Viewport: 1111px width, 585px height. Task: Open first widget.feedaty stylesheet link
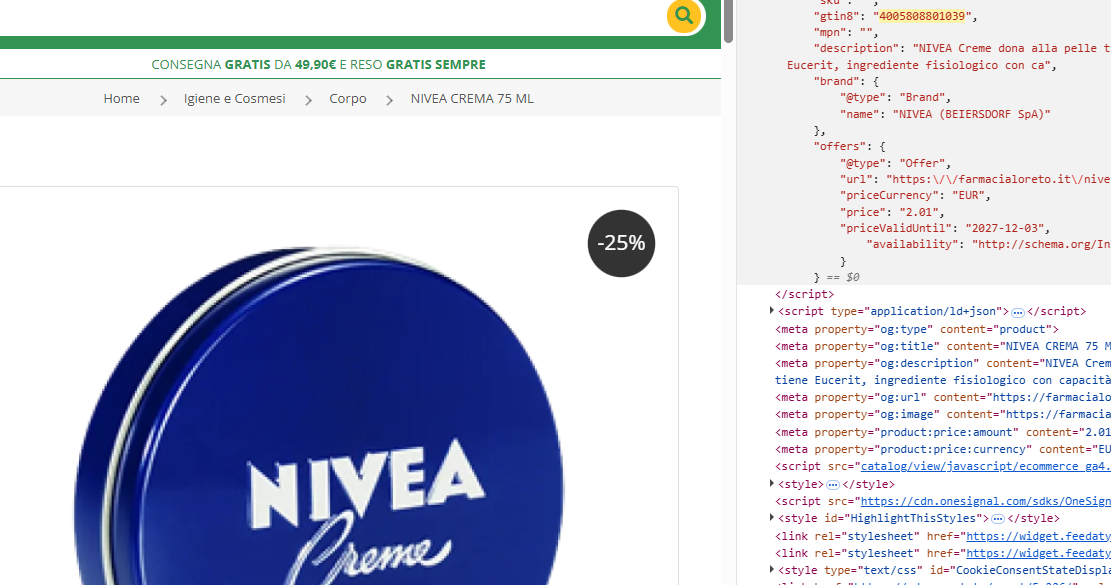1039,536
